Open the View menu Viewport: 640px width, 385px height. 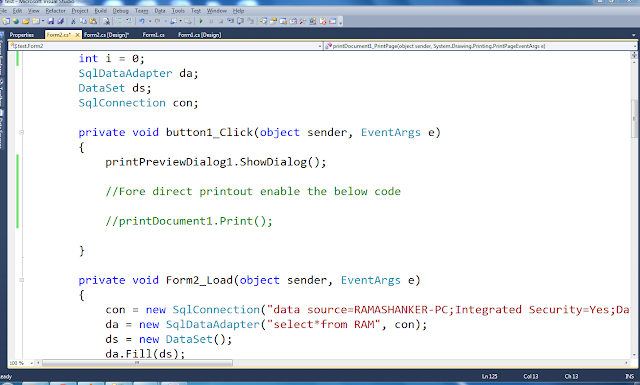pyautogui.click(x=33, y=11)
